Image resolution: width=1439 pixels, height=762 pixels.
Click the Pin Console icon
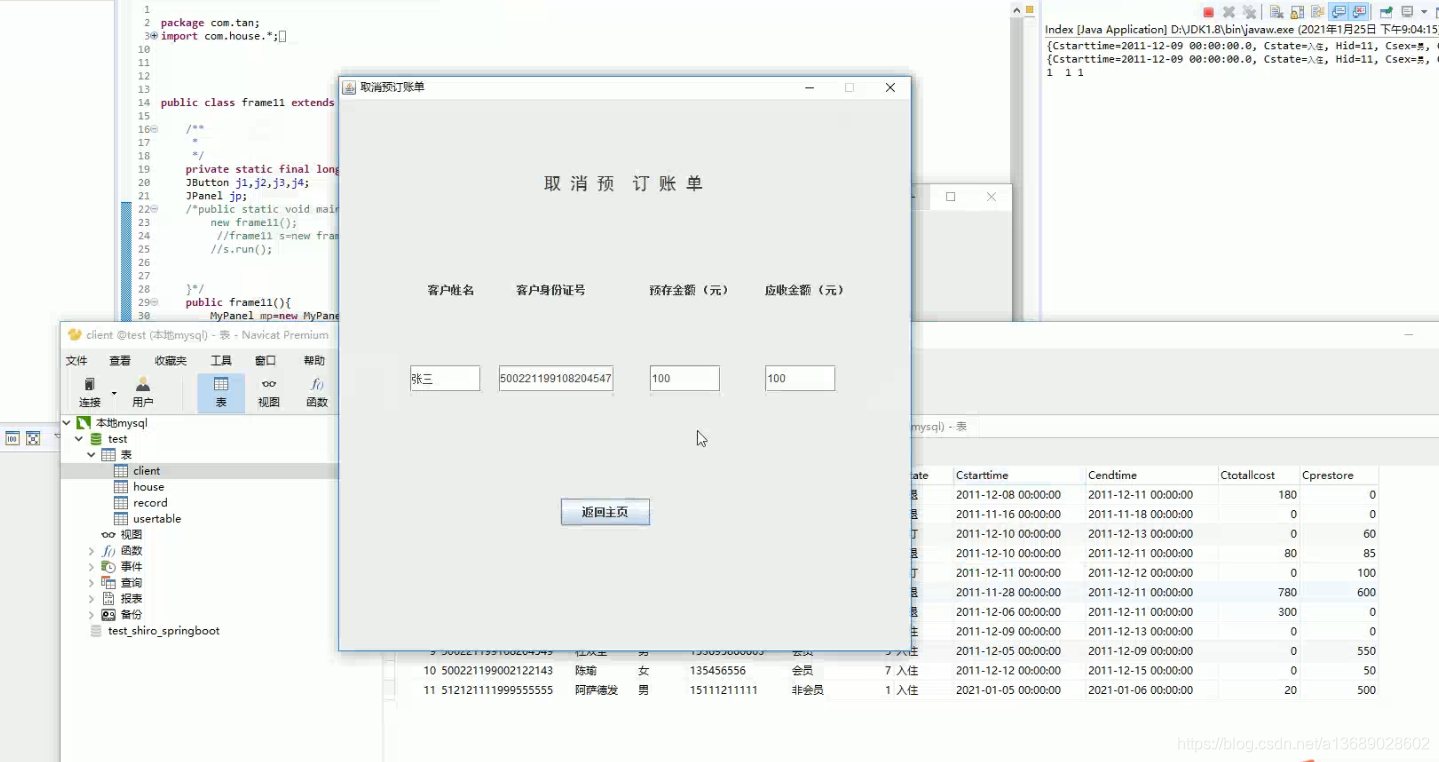tap(1386, 12)
